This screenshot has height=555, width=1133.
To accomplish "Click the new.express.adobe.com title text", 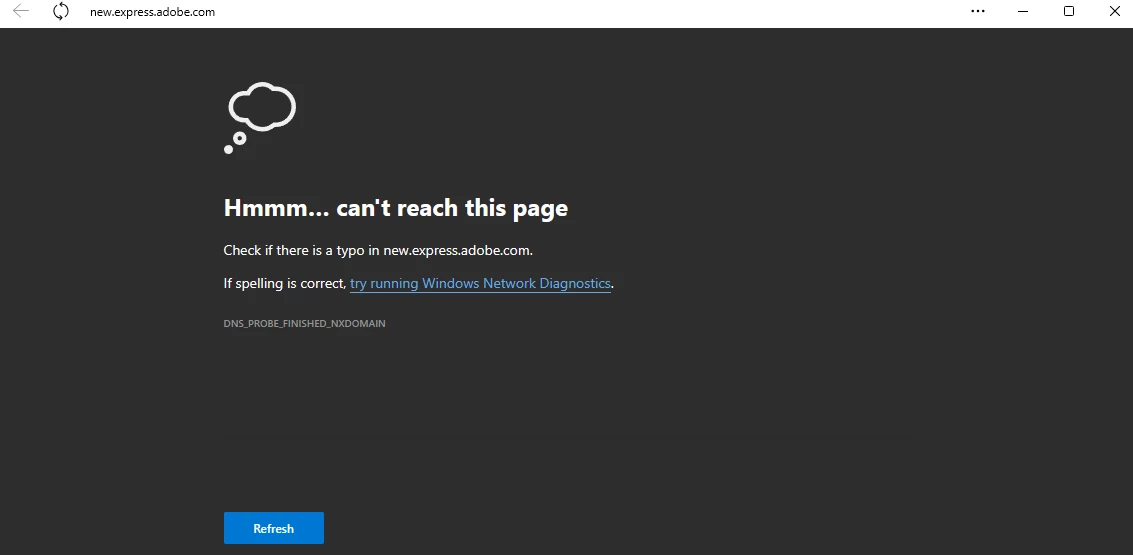I will pos(152,12).
